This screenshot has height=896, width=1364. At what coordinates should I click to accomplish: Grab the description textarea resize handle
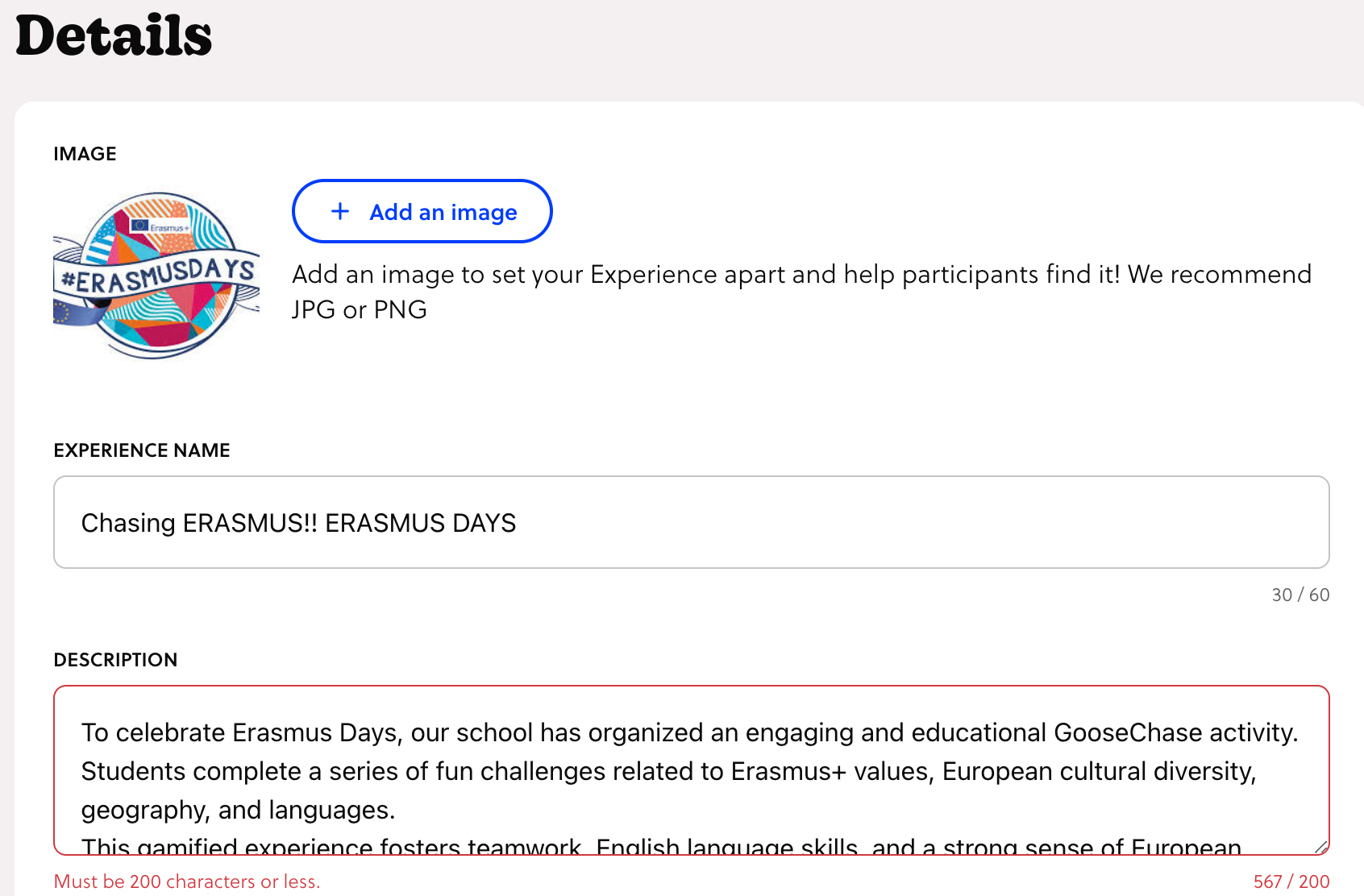tap(1320, 846)
